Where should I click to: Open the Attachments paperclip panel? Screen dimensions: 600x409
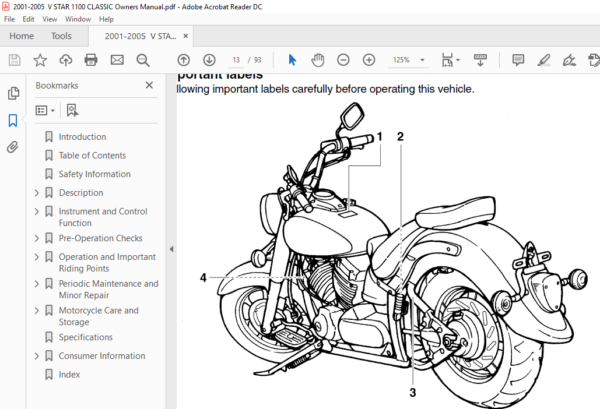(x=13, y=147)
